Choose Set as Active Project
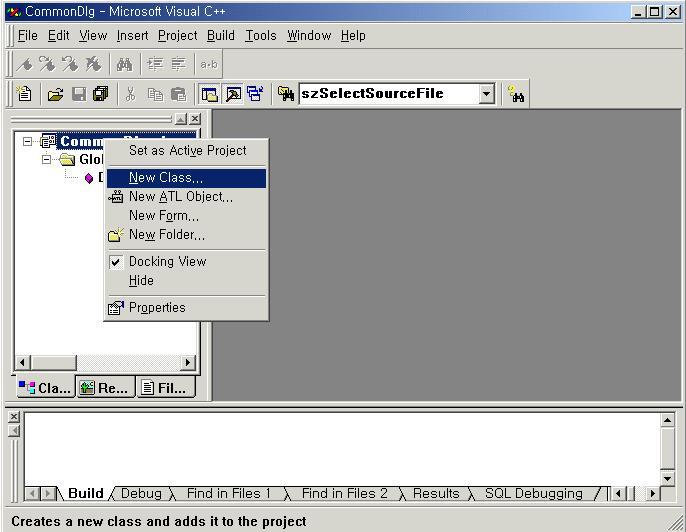Screen dimensions: 686x532 (x=186, y=150)
